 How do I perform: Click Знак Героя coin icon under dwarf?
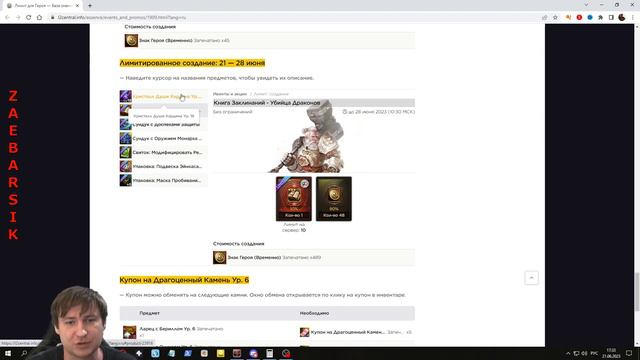tap(220, 258)
